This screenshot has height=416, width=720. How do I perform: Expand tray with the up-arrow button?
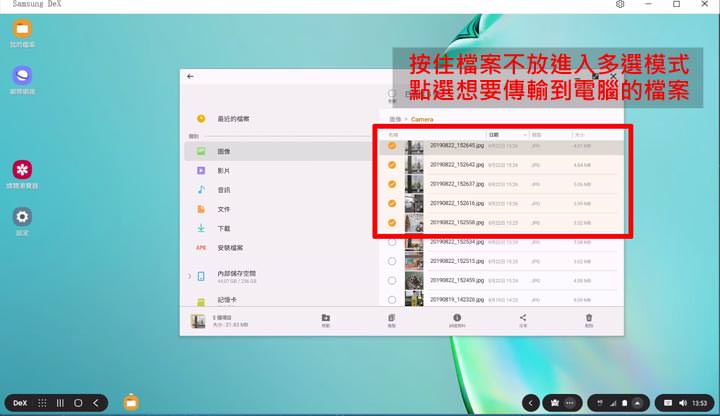click(x=637, y=403)
